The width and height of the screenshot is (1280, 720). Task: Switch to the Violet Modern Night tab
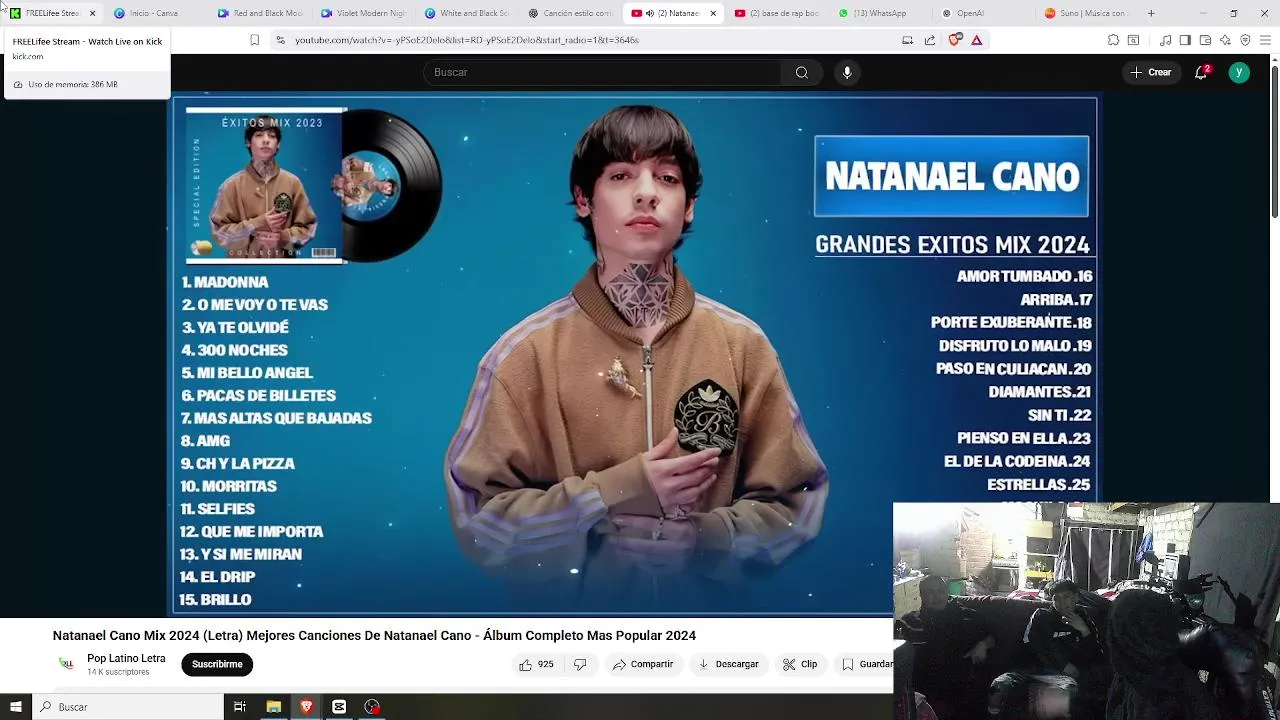(363, 13)
